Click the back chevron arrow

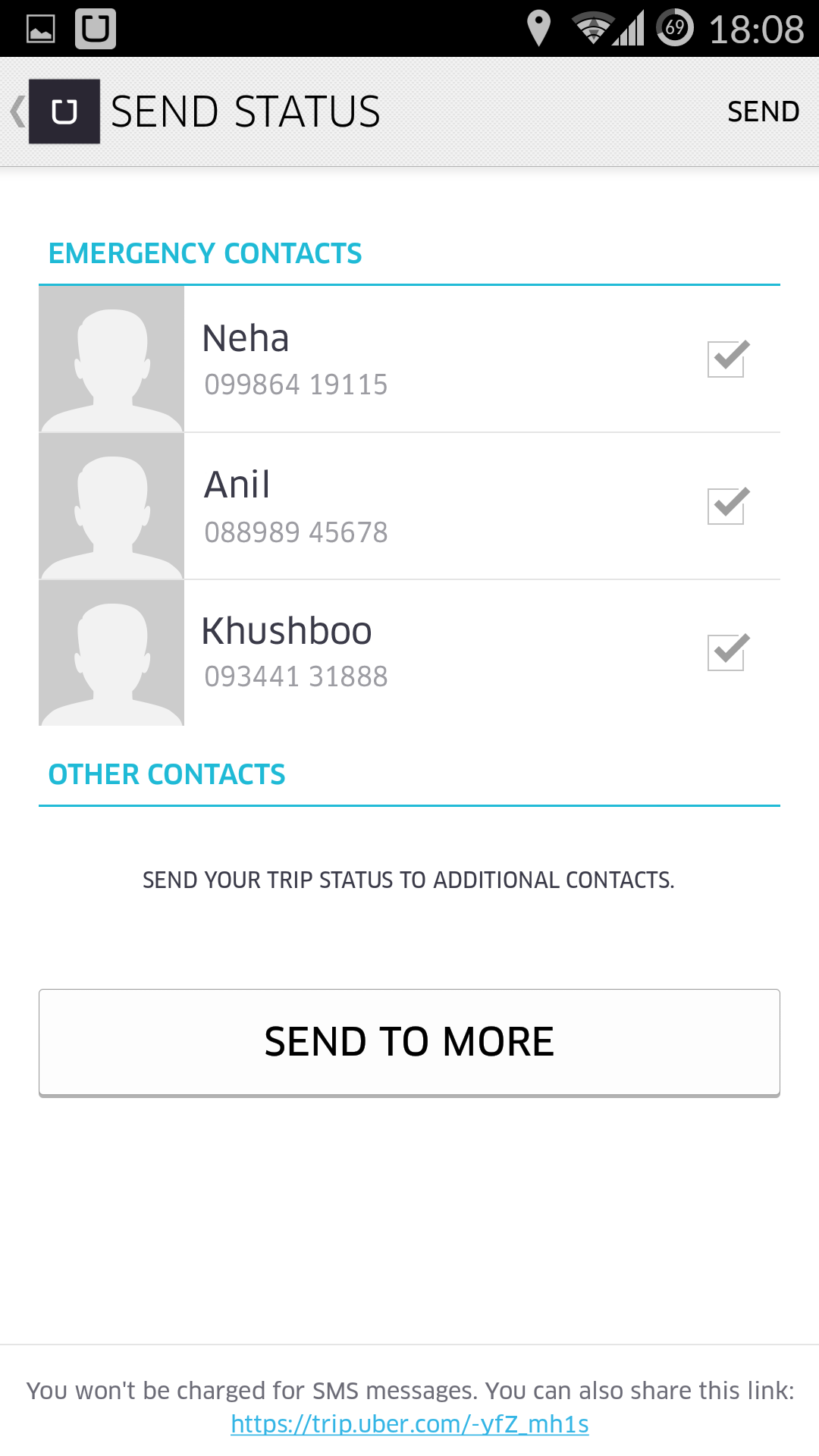point(17,111)
